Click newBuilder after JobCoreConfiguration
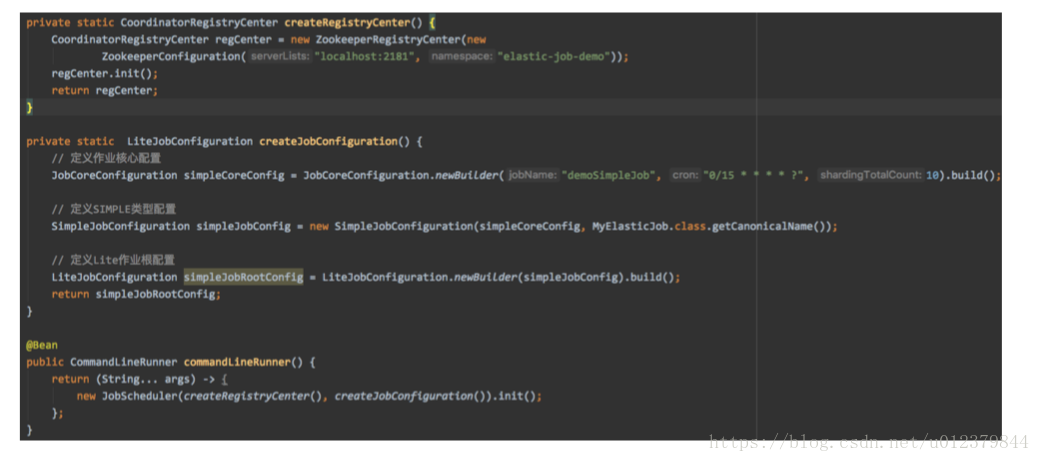Image resolution: width=1040 pixels, height=462 pixels. pyautogui.click(x=466, y=176)
